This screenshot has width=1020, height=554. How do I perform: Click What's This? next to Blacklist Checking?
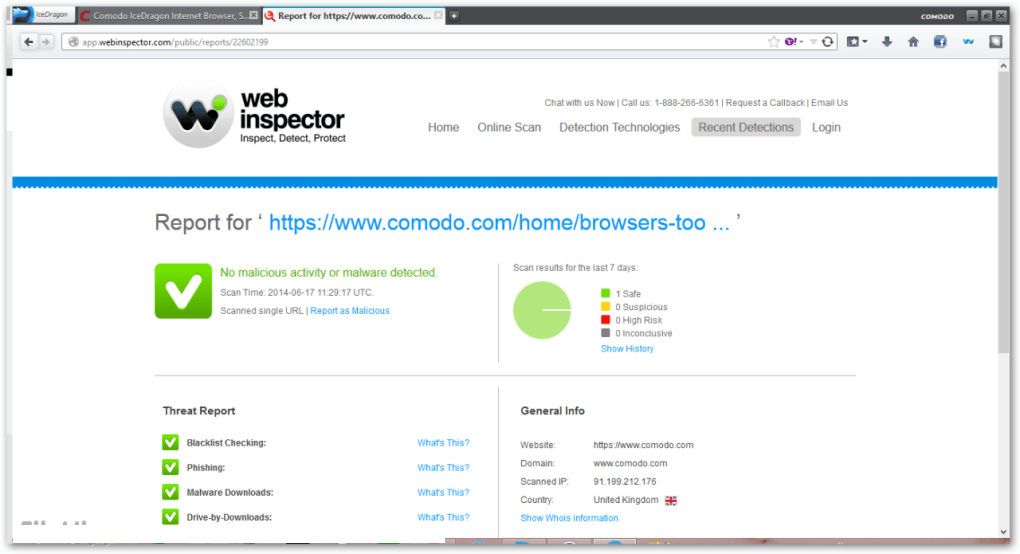point(443,443)
